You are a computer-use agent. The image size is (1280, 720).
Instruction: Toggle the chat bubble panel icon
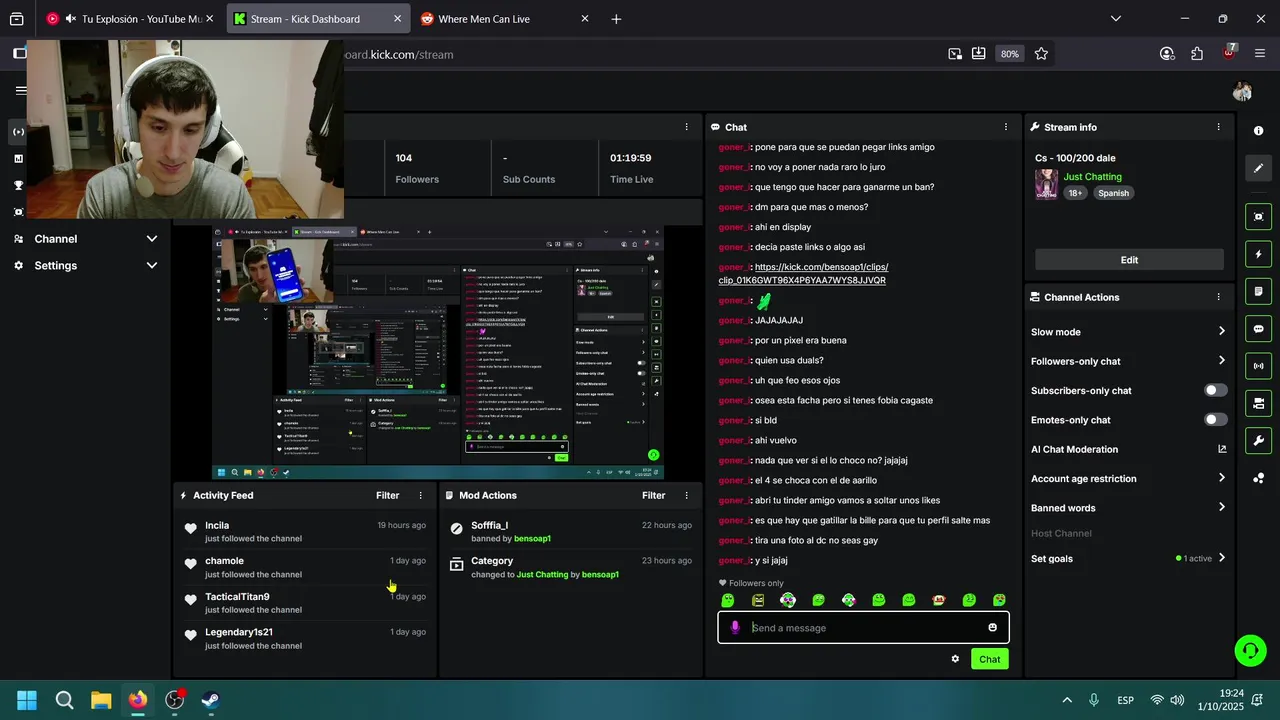[x=1258, y=329]
